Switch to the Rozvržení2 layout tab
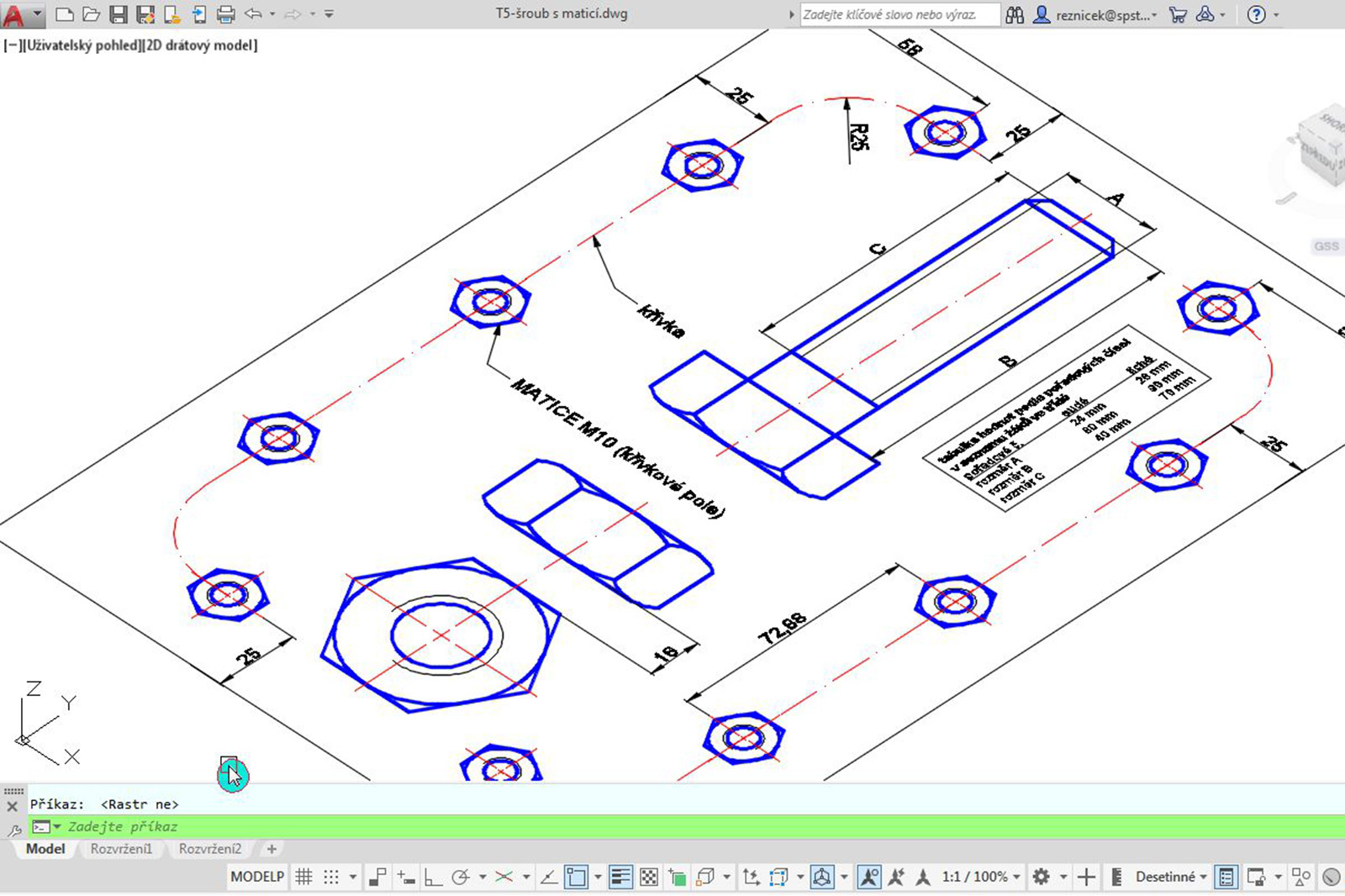This screenshot has width=1345, height=896. [210, 849]
